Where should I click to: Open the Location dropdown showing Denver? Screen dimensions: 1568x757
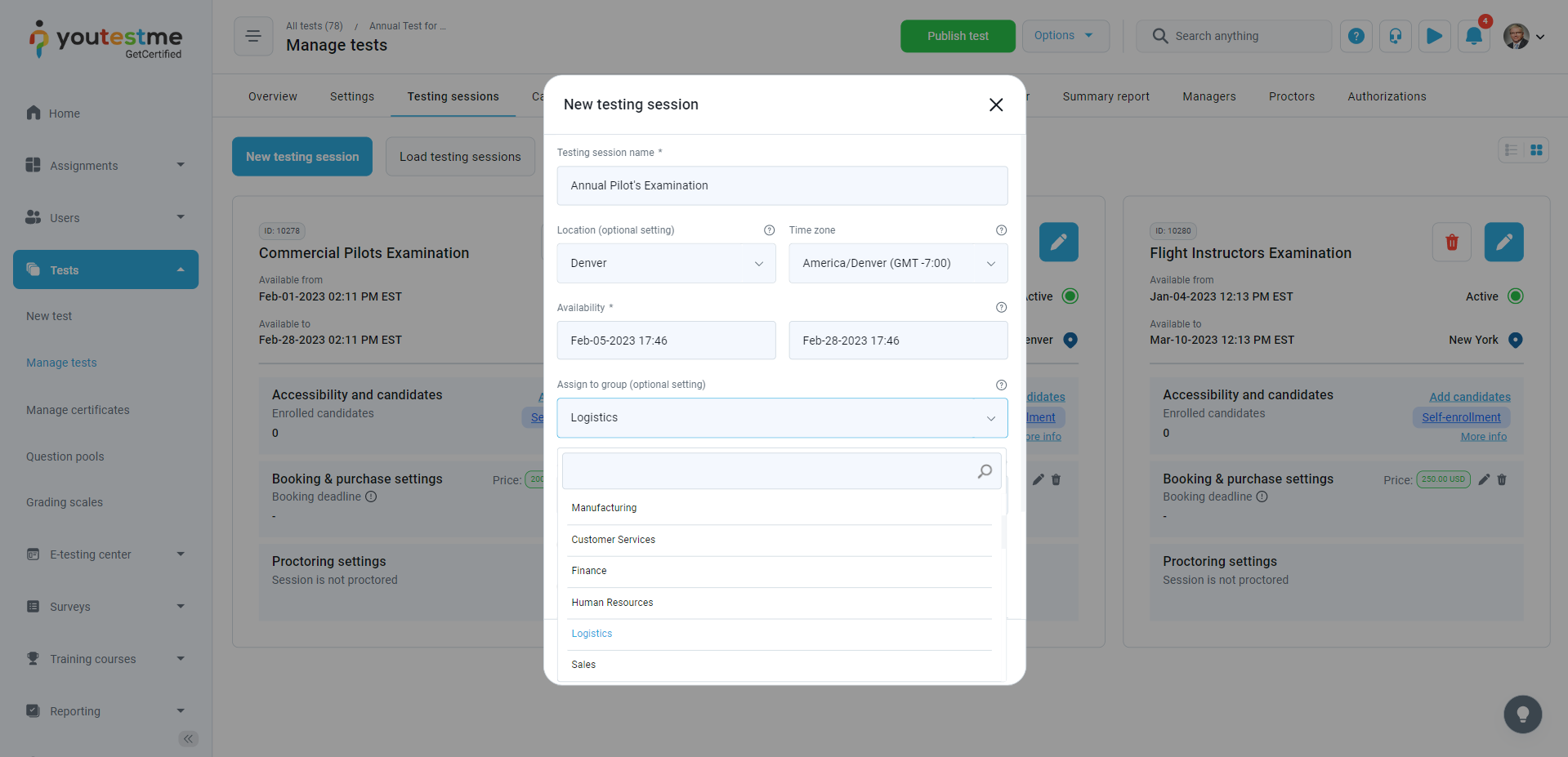tap(666, 264)
